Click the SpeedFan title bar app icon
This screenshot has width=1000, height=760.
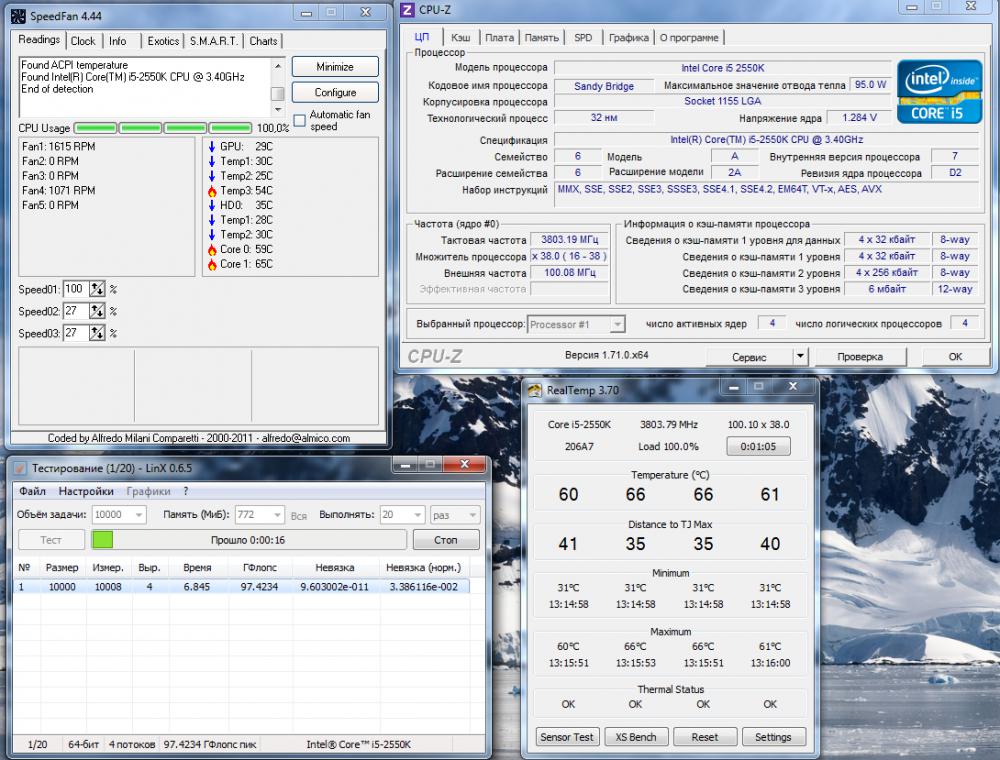point(18,16)
